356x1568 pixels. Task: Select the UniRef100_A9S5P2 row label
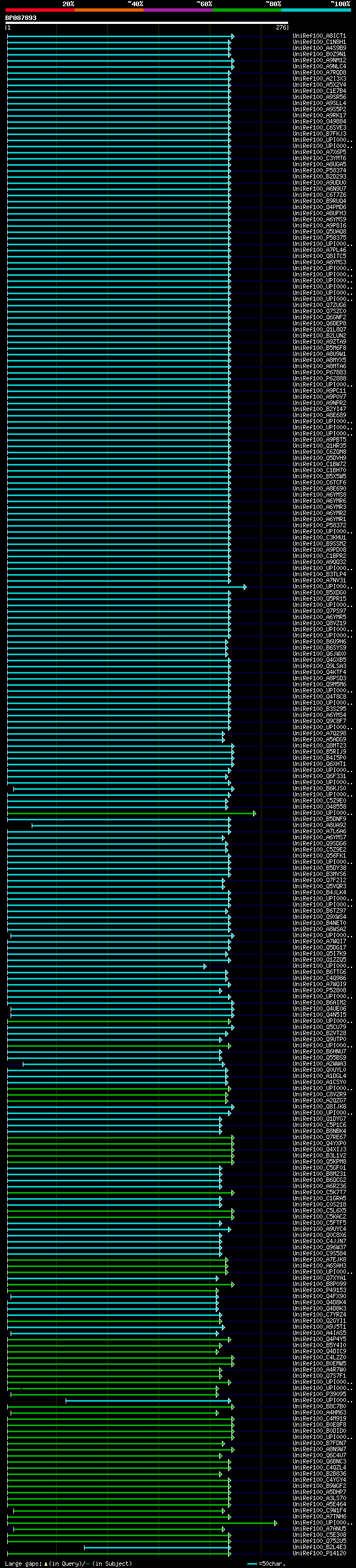coord(319,109)
